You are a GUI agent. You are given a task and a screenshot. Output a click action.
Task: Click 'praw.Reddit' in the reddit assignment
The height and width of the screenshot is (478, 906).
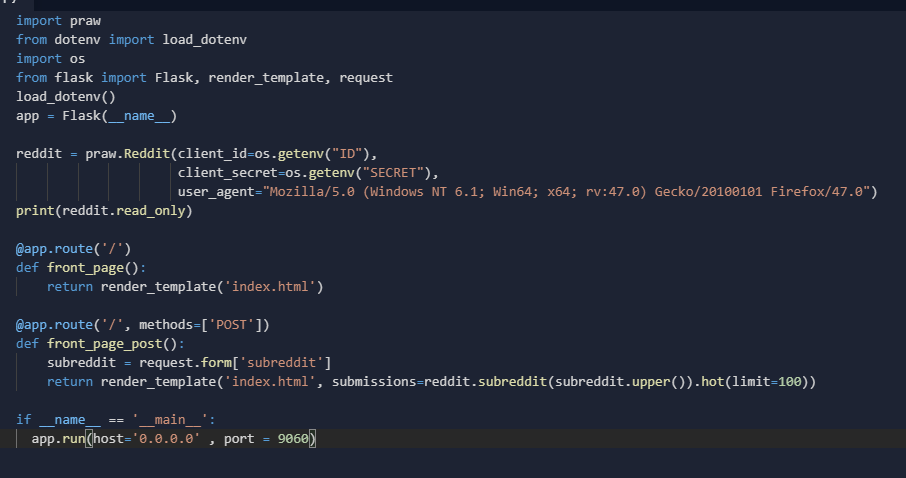[x=128, y=154]
